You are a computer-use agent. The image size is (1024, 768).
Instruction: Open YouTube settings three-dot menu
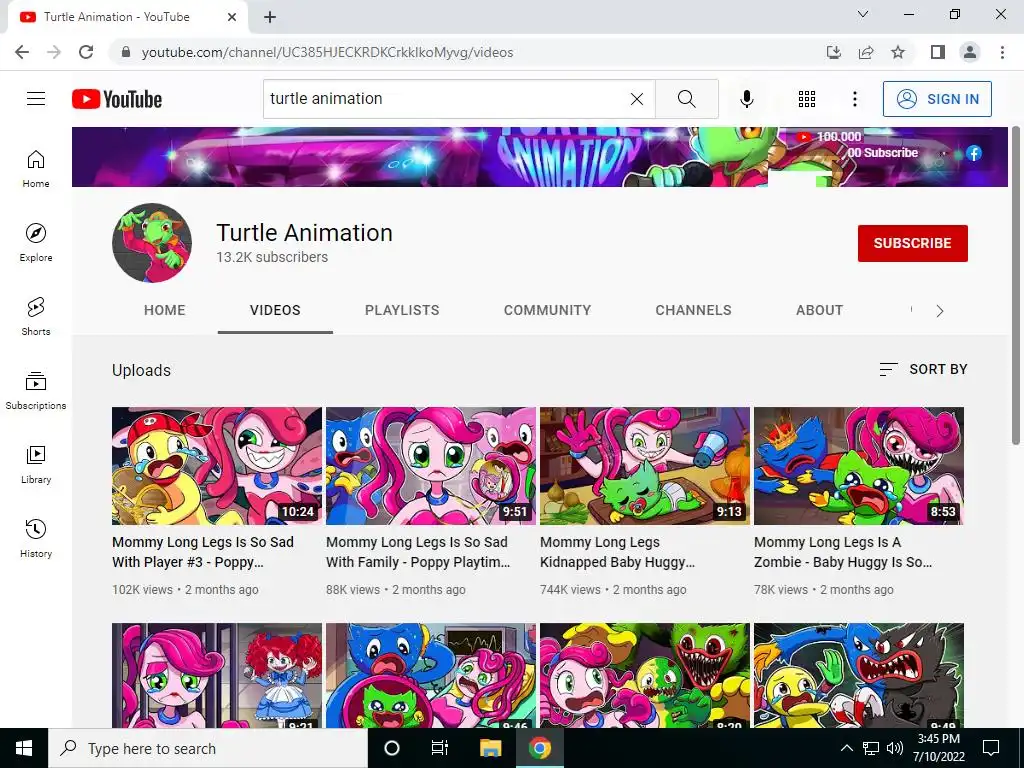tap(854, 99)
